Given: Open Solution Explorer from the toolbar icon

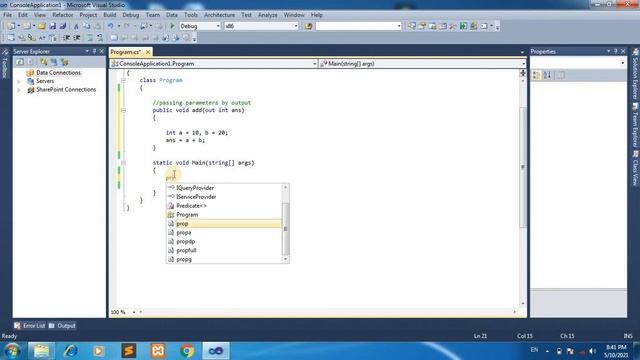Looking at the screenshot, I should [x=411, y=26].
